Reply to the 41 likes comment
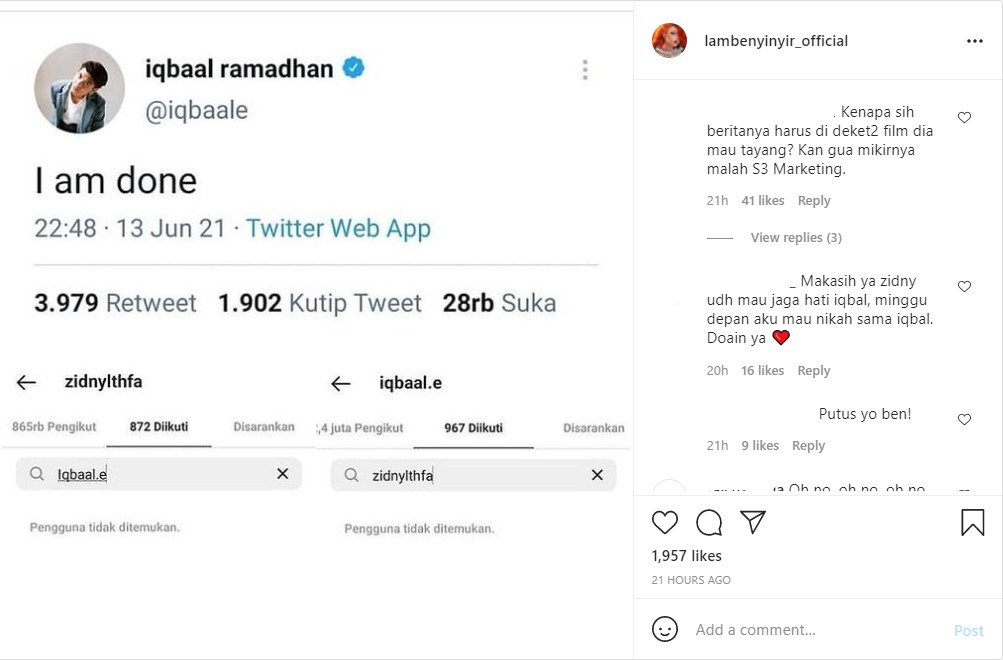Image resolution: width=1003 pixels, height=660 pixels. (x=813, y=200)
